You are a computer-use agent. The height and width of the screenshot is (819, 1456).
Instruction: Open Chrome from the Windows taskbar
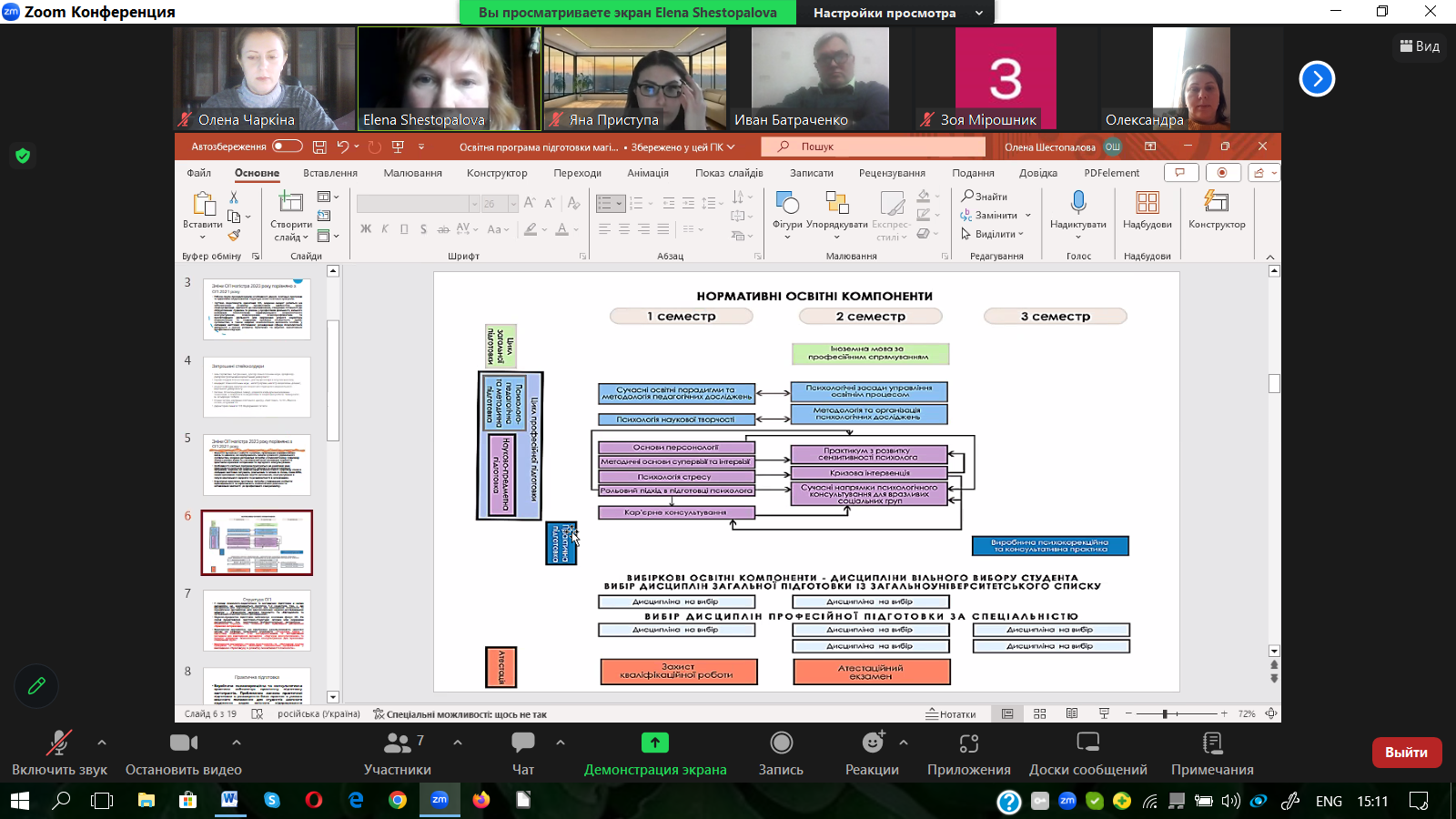pos(398,800)
